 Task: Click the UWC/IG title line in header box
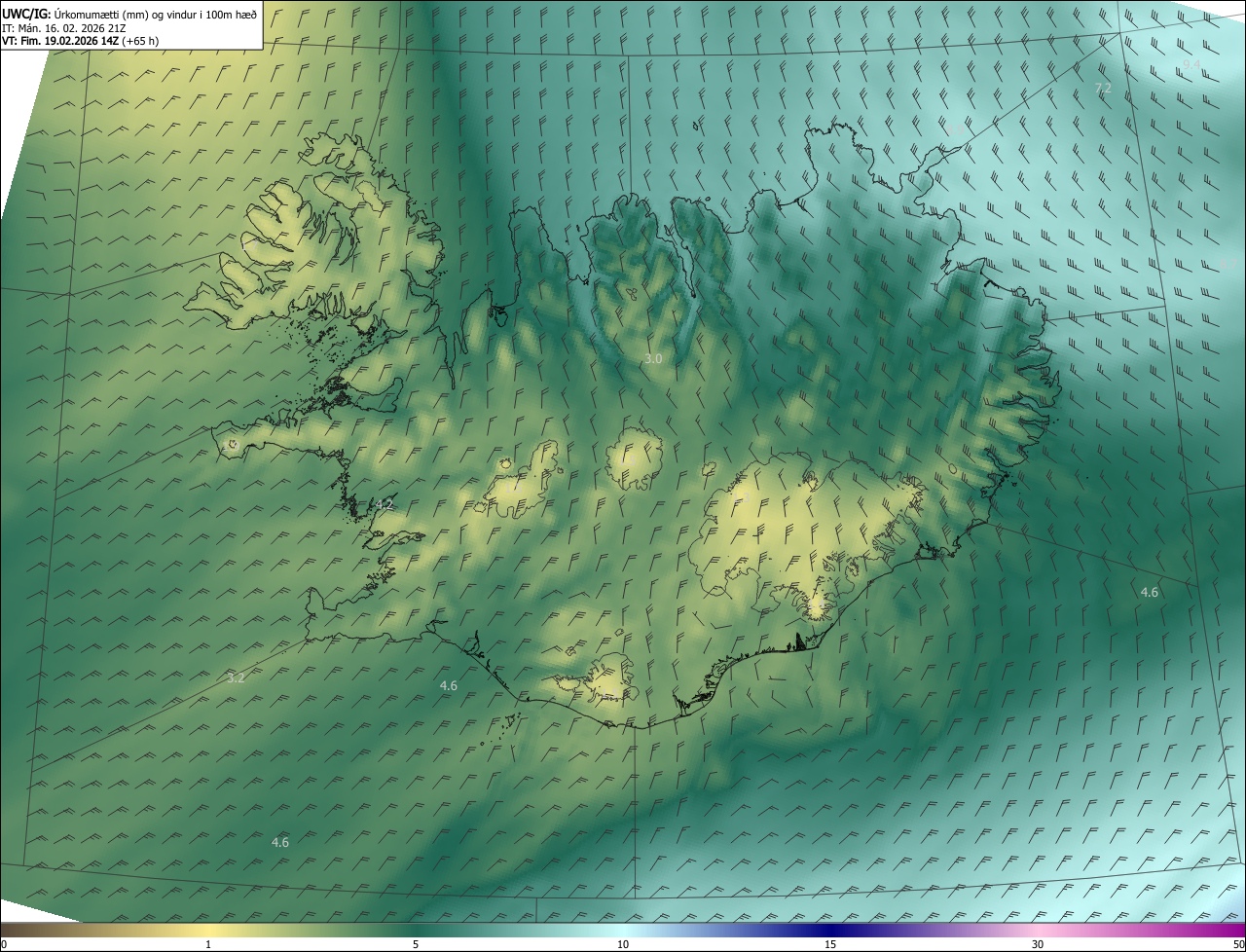(129, 13)
